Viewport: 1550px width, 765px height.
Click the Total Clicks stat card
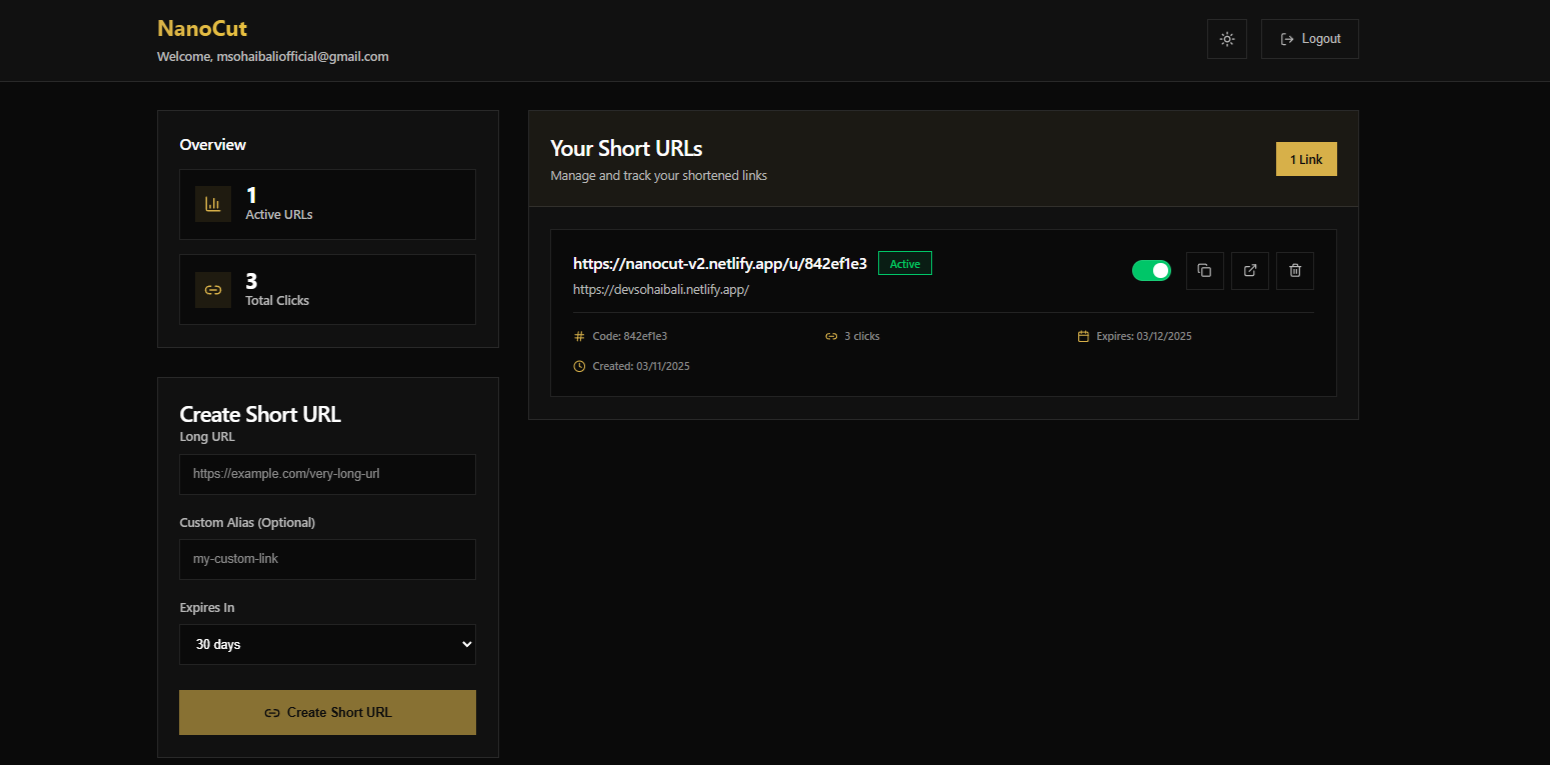(x=327, y=290)
